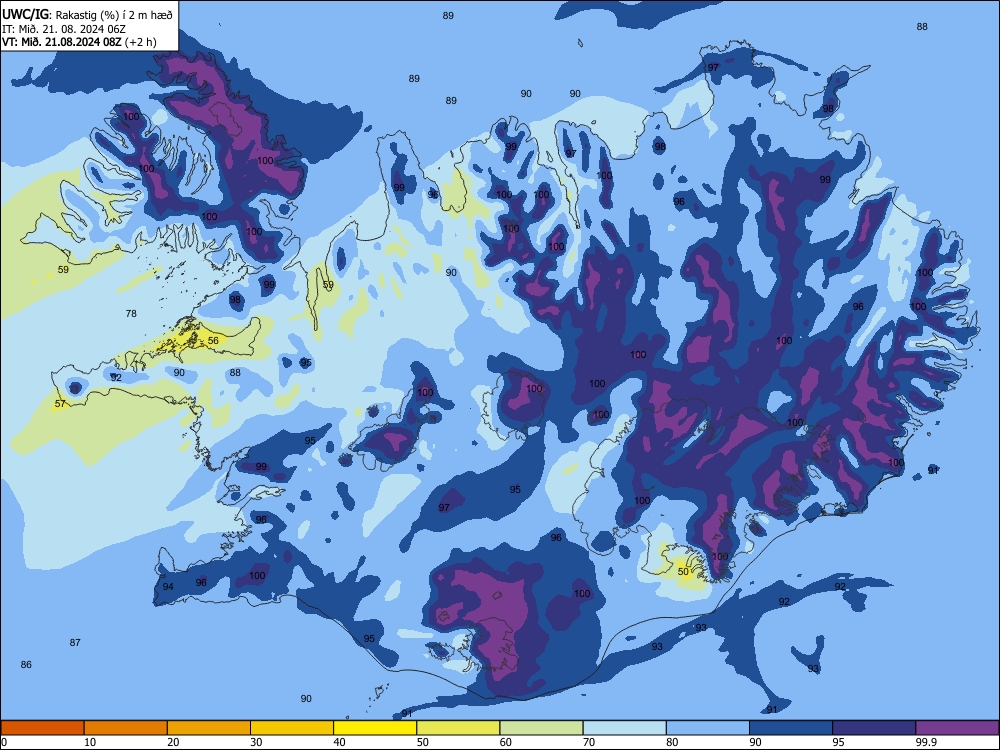Click the '70' label on the color scale

point(589,742)
